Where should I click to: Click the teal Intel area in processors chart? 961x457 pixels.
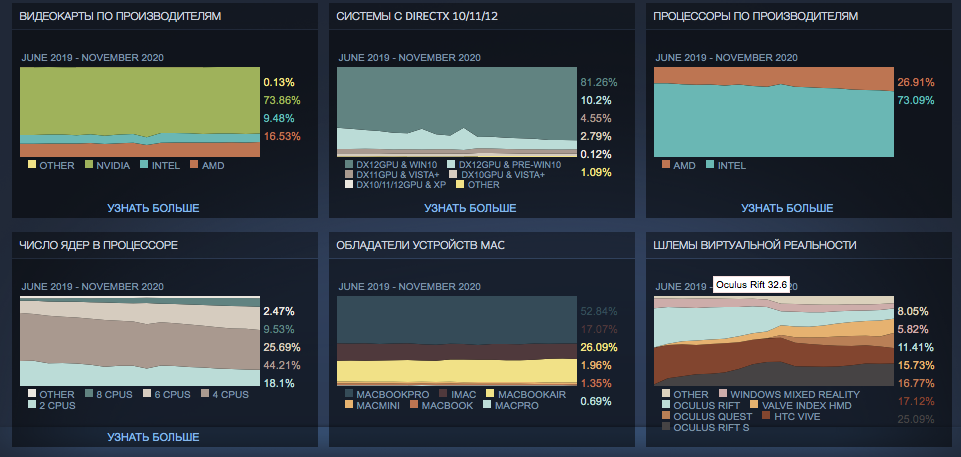(x=770, y=125)
